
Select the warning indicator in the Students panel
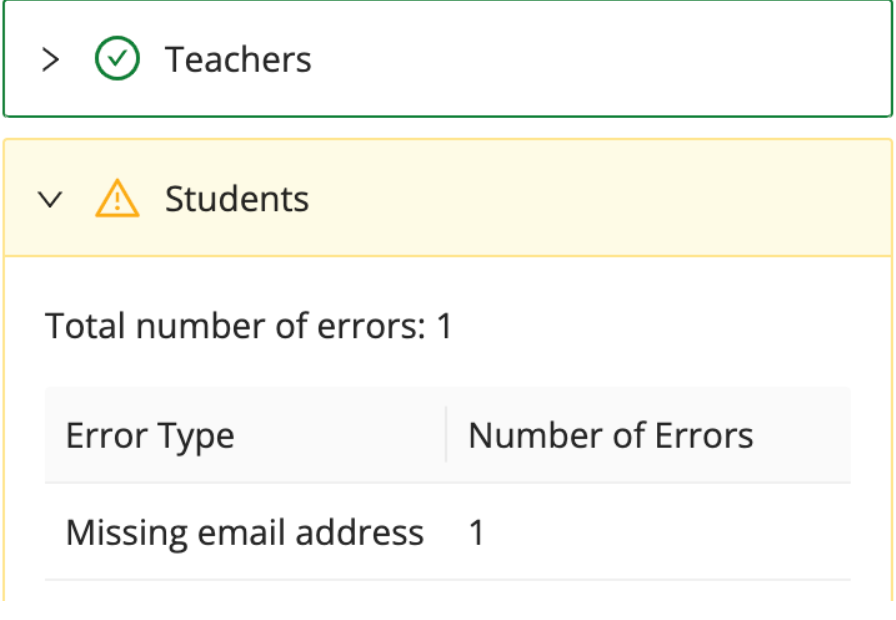pos(117,198)
